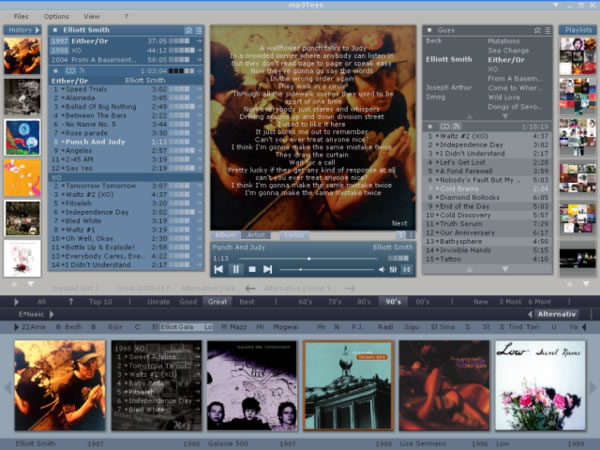Viewport: 600px width, 450px height.
Task: Open the Alternativ genre selector
Action: 556,314
